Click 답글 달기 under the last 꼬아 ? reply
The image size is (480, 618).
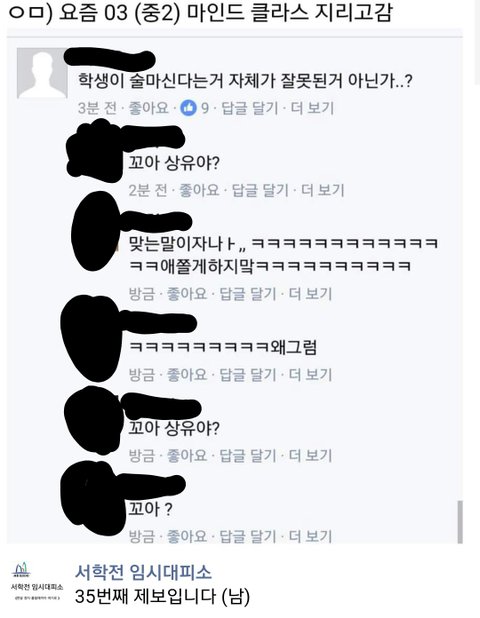point(248,536)
